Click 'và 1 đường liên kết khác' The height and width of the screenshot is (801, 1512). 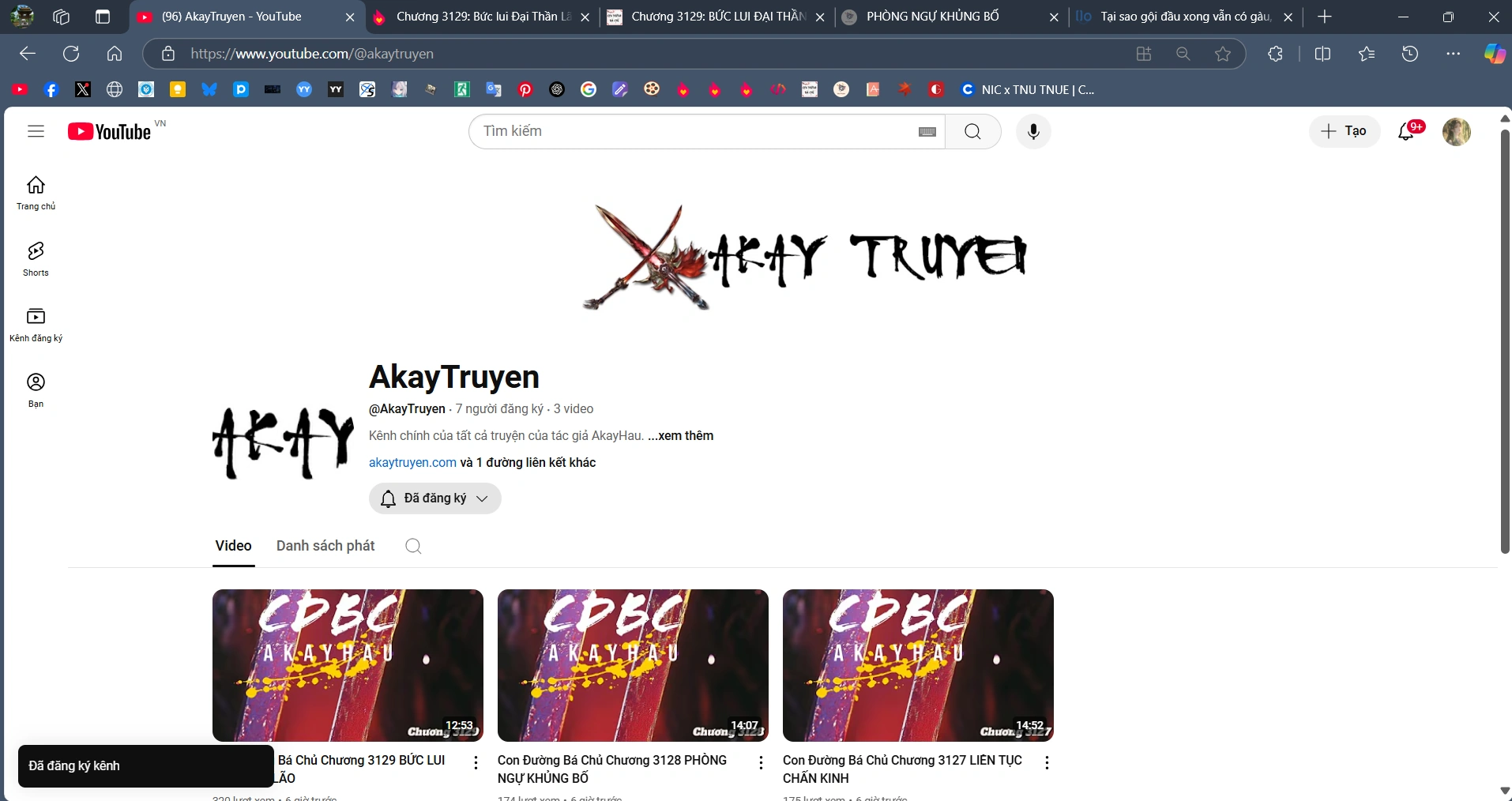coord(528,463)
